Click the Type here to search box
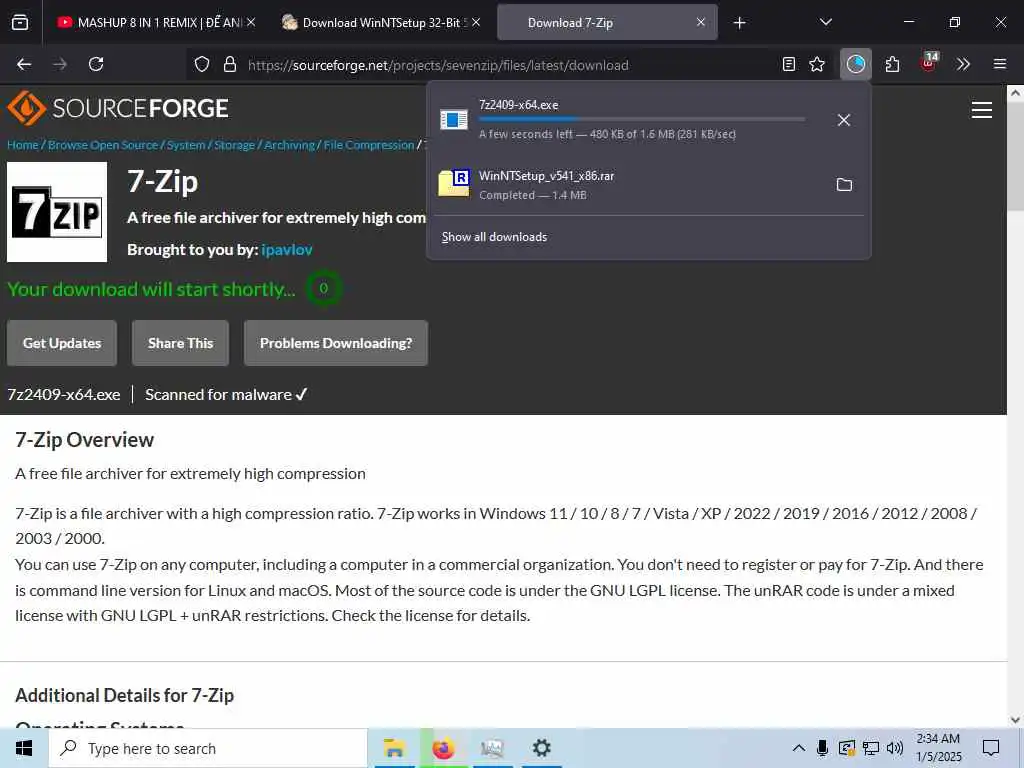1024x768 pixels. click(208, 748)
